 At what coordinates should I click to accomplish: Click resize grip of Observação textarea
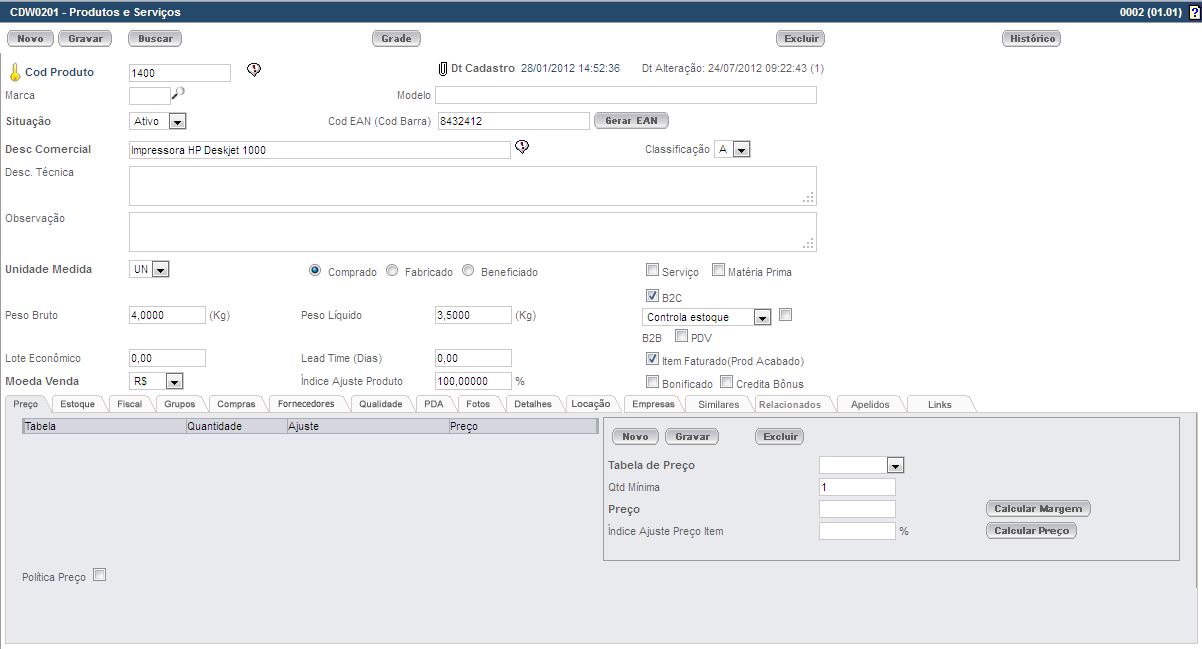809,244
